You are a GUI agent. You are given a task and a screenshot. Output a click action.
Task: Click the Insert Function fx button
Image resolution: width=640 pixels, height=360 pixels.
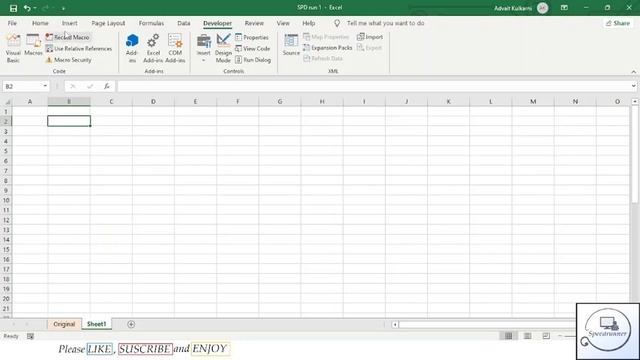(x=107, y=86)
